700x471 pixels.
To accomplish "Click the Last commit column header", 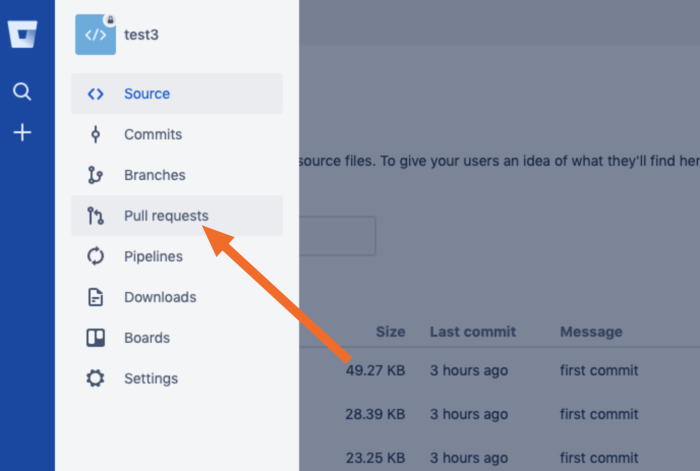I will (x=473, y=332).
